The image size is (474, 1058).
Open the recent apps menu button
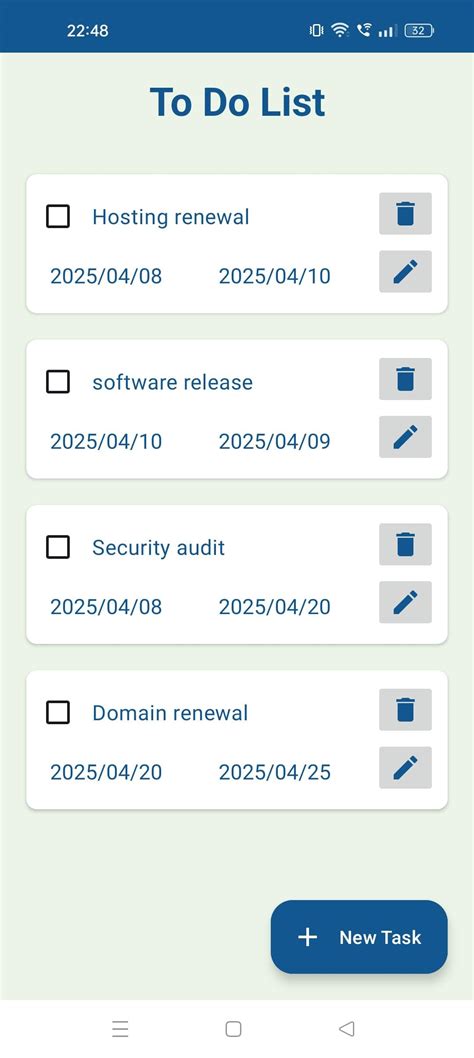[120, 1028]
